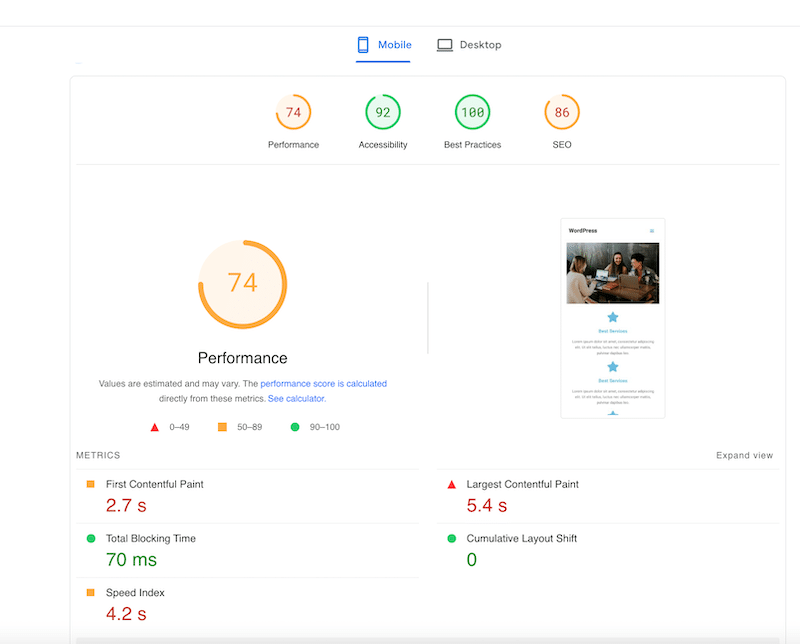Switch to the Mobile tab
Viewport: 800px width, 644px height.
click(x=396, y=45)
